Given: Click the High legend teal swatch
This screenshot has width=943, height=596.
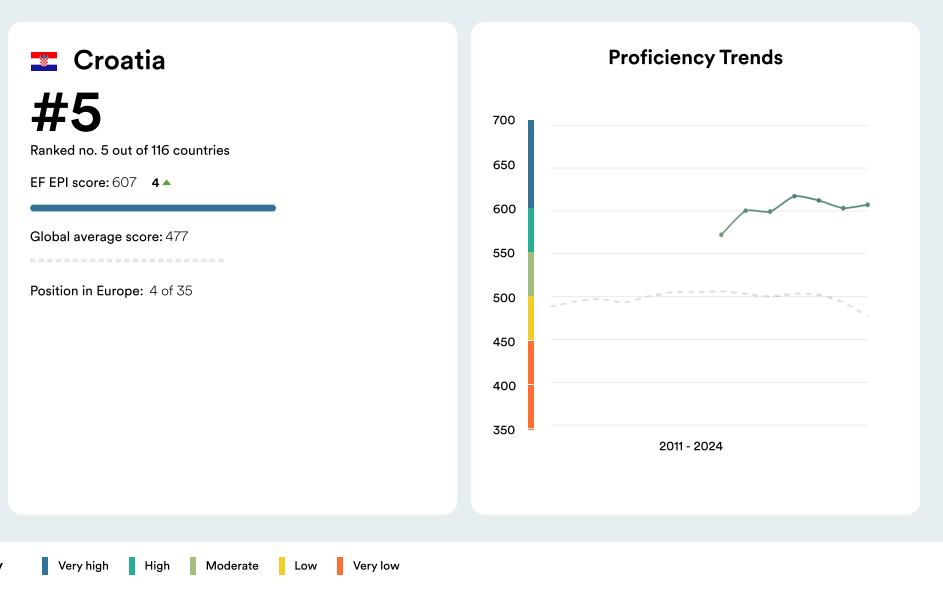Looking at the screenshot, I should point(132,566).
